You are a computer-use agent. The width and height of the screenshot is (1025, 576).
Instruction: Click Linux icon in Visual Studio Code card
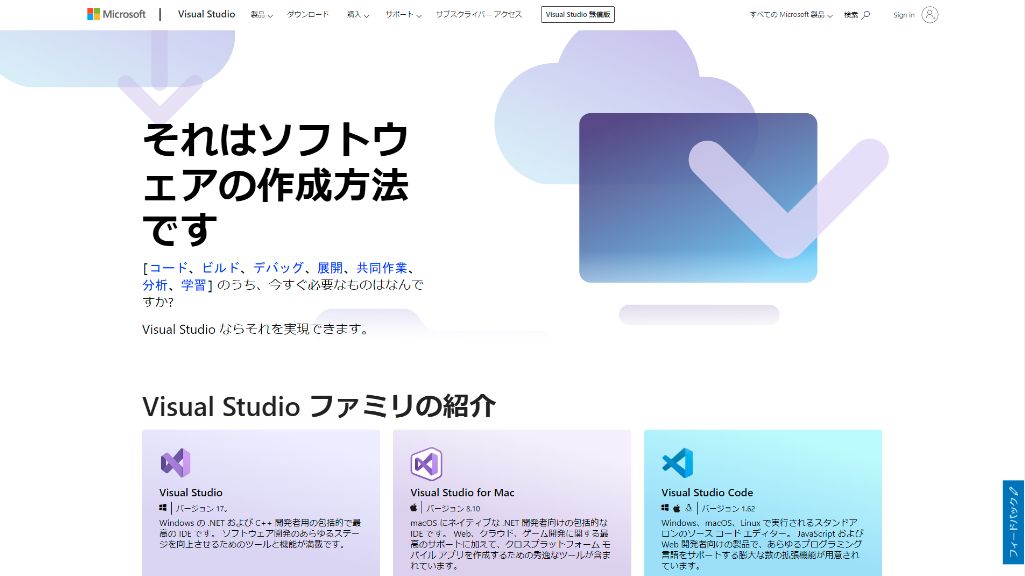coord(688,508)
